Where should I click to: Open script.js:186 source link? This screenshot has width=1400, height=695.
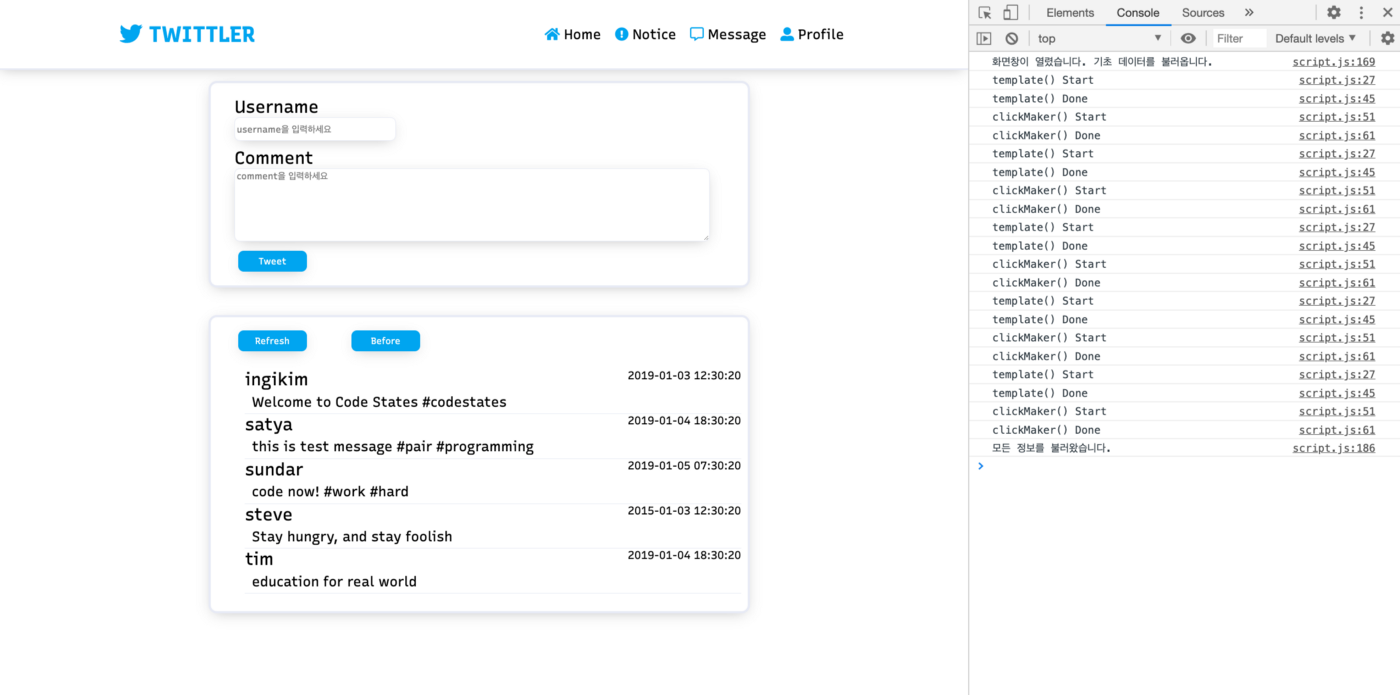[x=1334, y=448]
